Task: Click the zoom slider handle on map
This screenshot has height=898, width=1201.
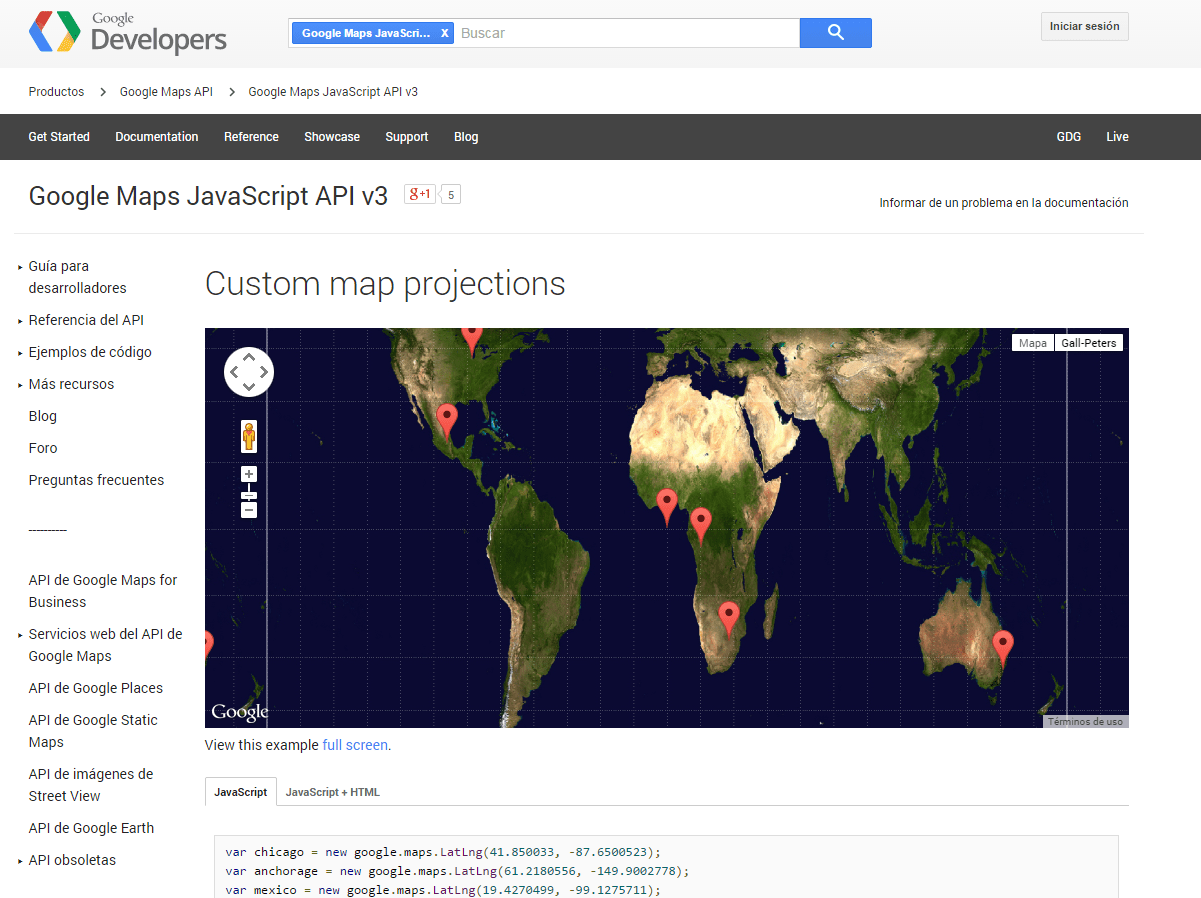Action: point(249,495)
